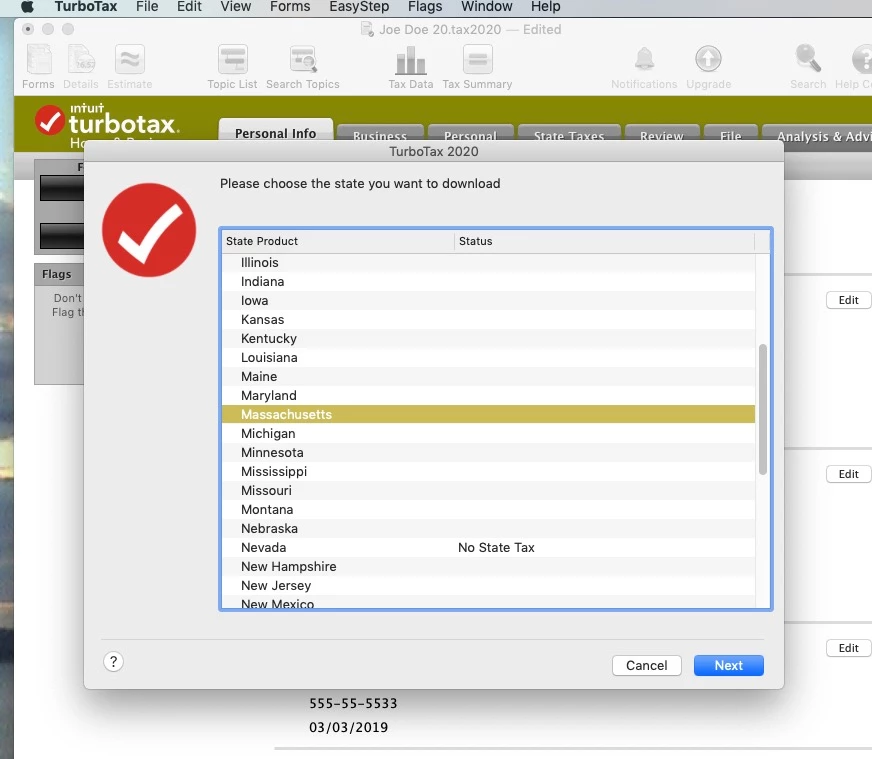872x759 pixels.
Task: Click the Next button
Action: coord(729,666)
